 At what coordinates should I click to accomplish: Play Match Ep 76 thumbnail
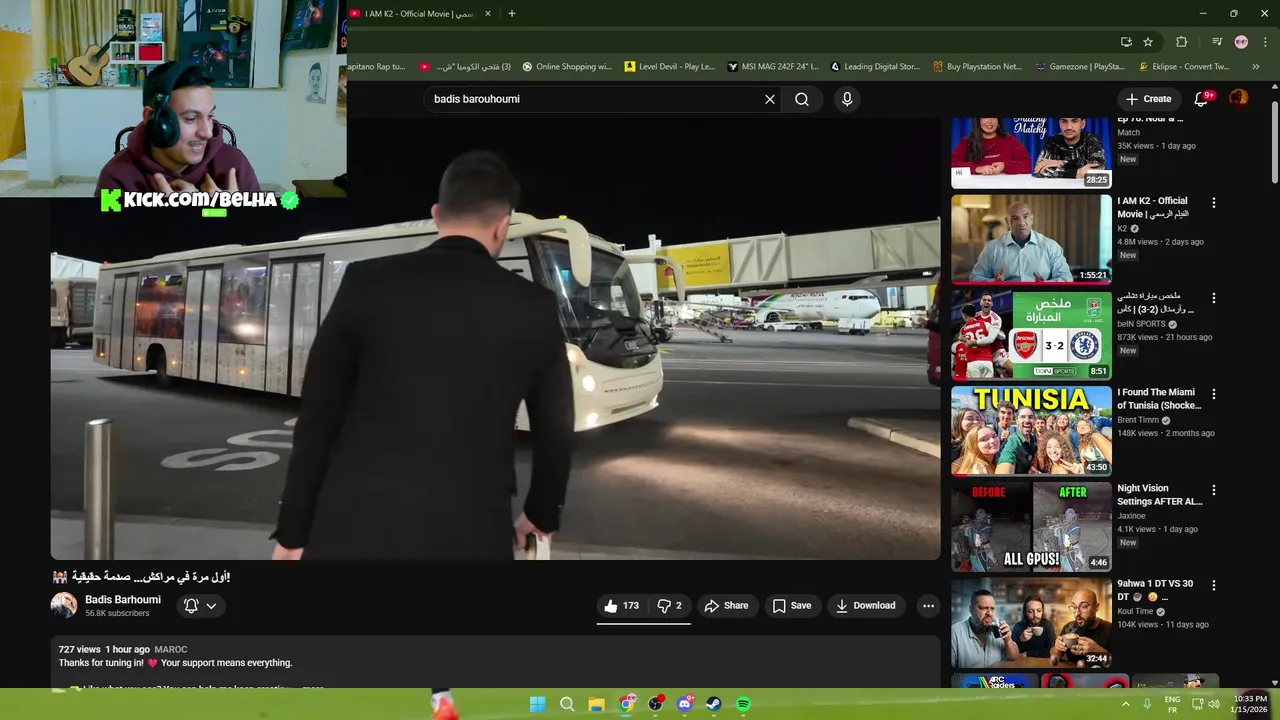tap(1031, 152)
